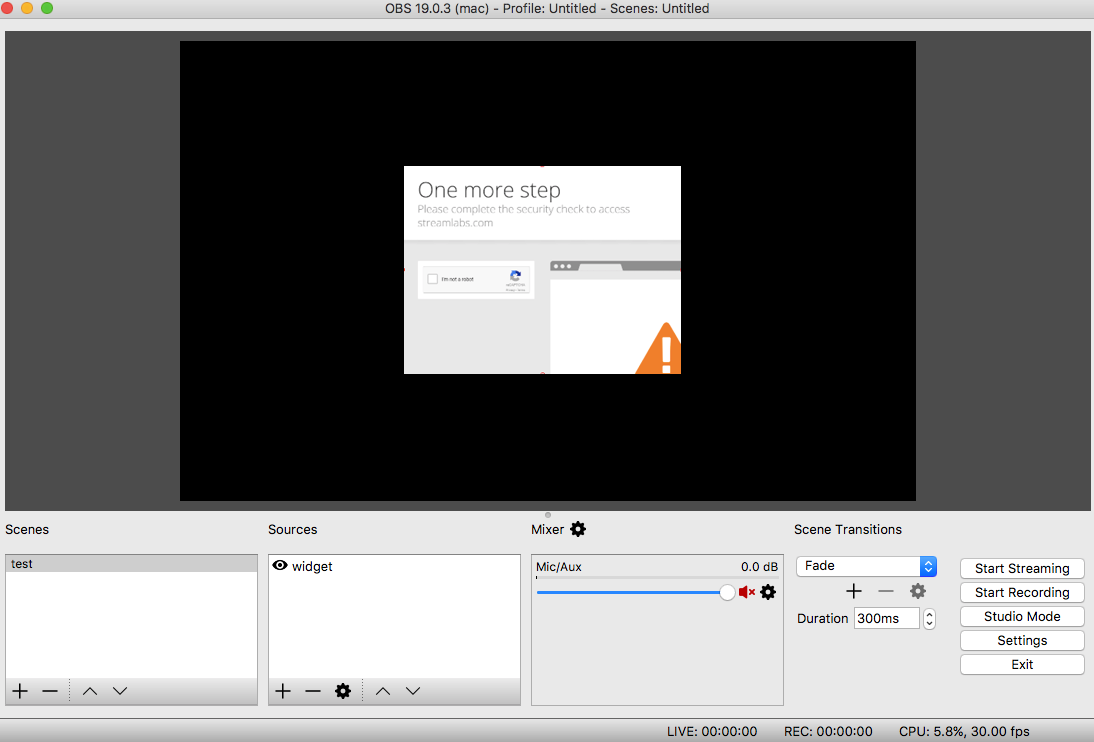Open the Settings button
Screen dimensions: 1094x742
tap(1022, 640)
